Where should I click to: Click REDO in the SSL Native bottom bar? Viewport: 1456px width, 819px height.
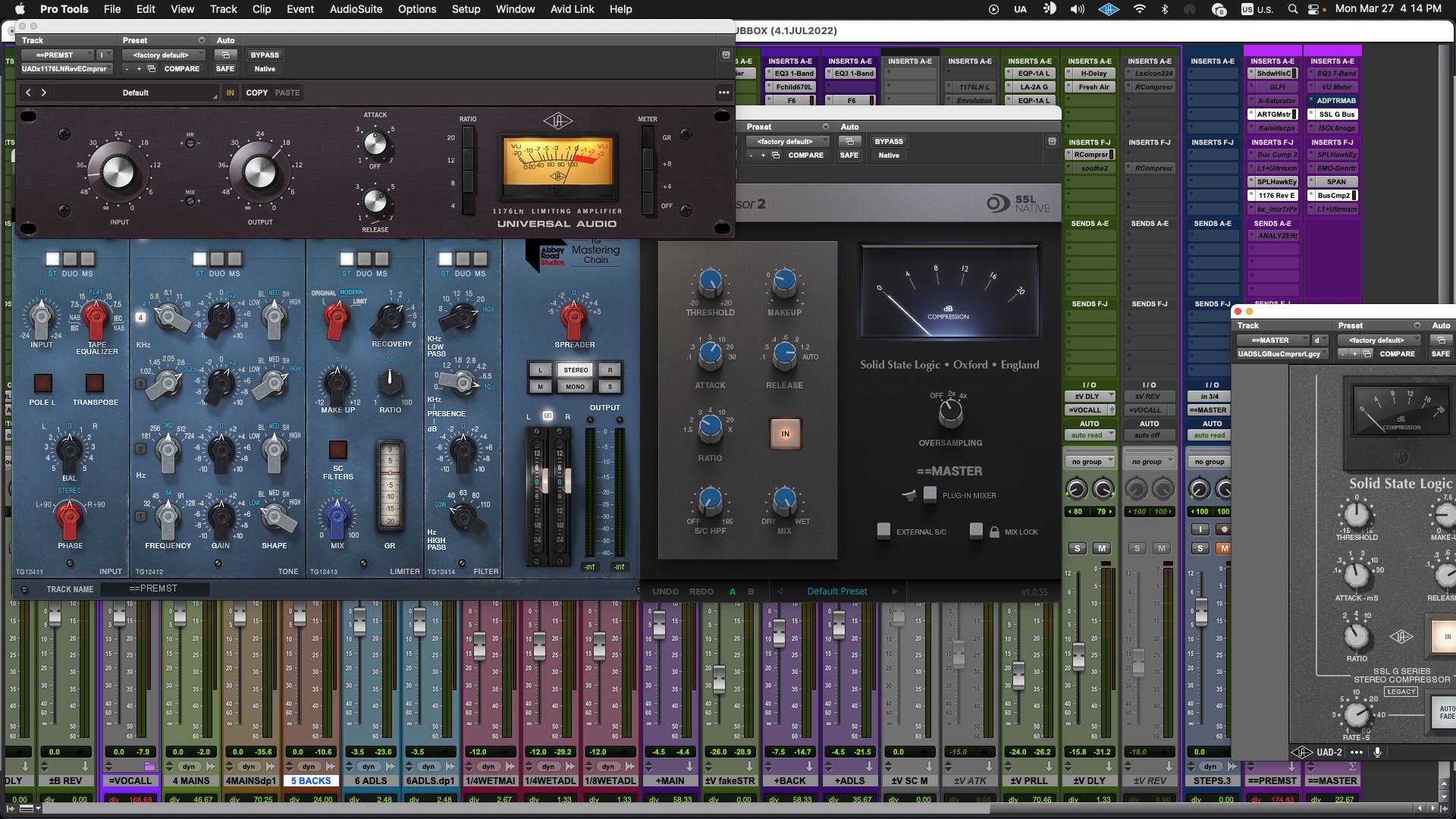[701, 591]
